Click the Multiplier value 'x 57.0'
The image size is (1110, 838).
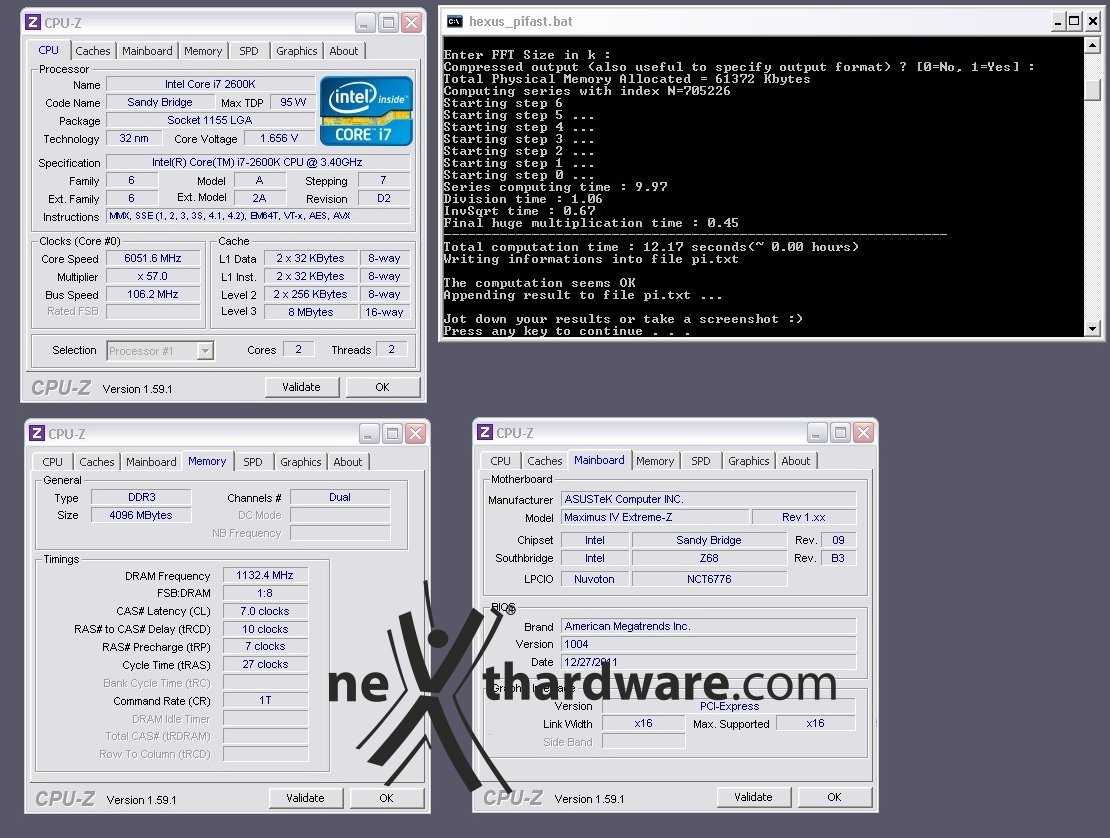[153, 277]
